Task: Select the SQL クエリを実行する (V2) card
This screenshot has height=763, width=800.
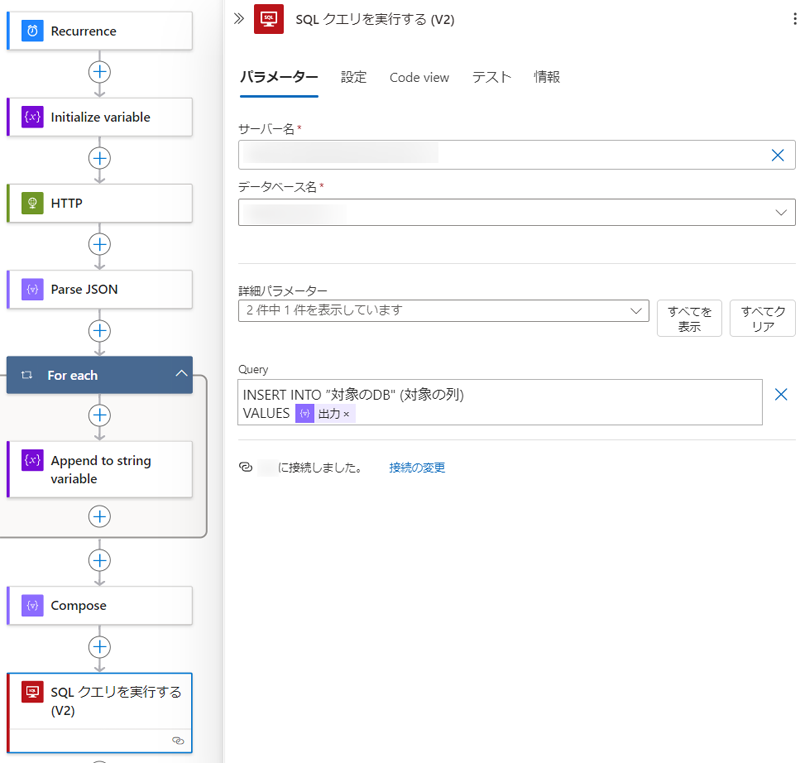Action: coord(100,713)
